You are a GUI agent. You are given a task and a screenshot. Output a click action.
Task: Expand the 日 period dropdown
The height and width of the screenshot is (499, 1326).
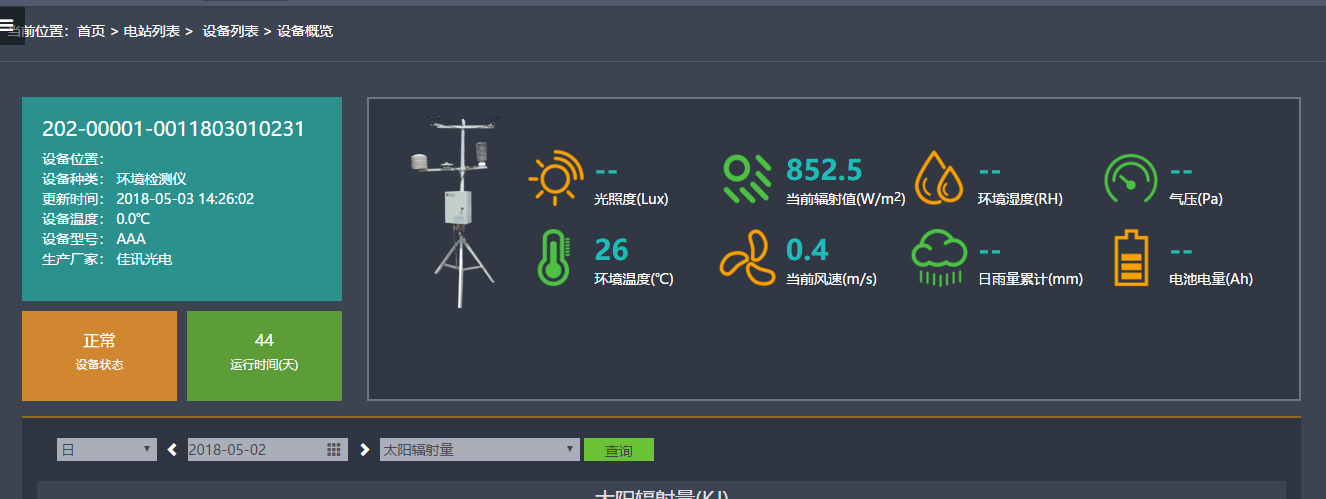107,450
